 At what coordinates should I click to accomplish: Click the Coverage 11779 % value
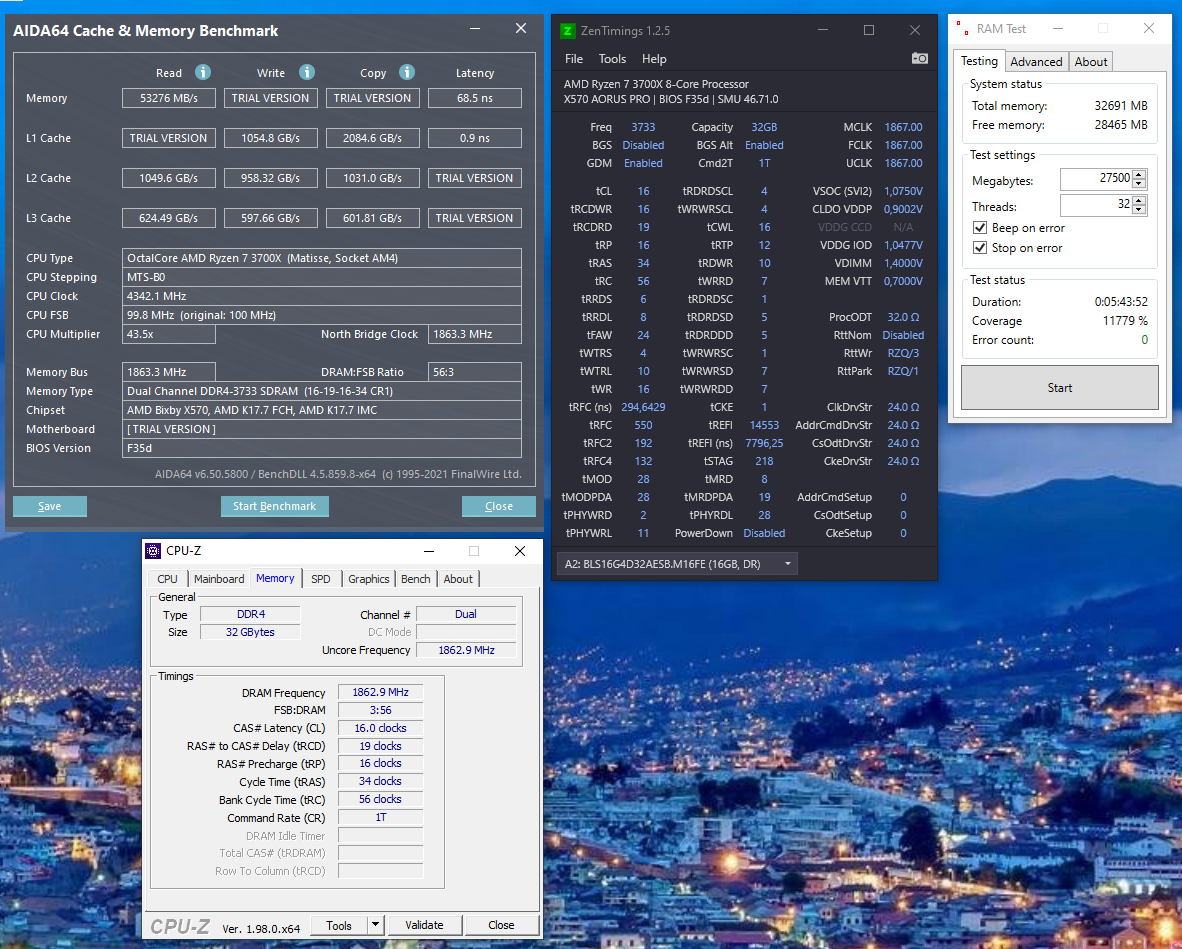1125,321
